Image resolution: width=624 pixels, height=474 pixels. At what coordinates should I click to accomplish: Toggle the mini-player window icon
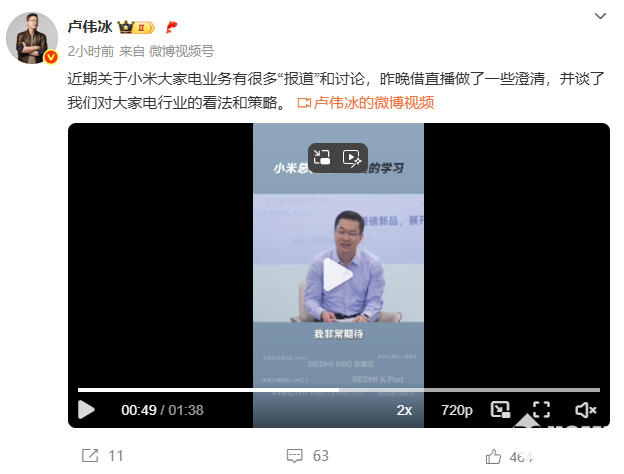tap(501, 410)
